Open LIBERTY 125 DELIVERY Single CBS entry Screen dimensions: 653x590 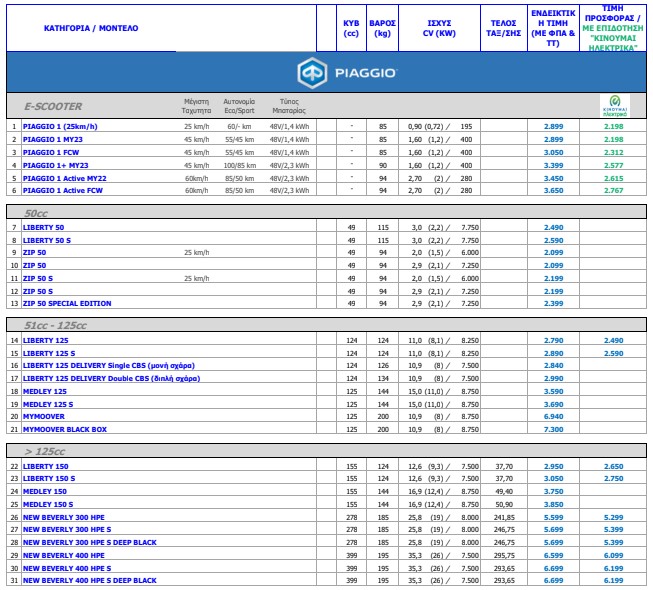click(109, 365)
